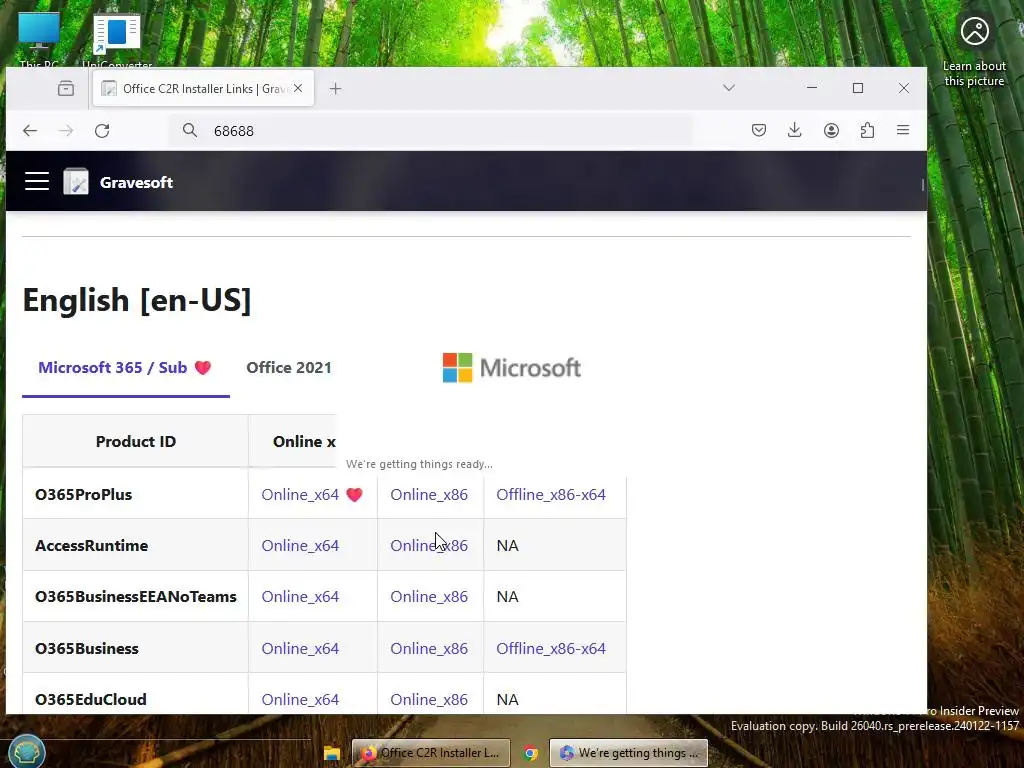The width and height of the screenshot is (1024, 768).
Task: Open a new browser tab
Action: (x=335, y=88)
